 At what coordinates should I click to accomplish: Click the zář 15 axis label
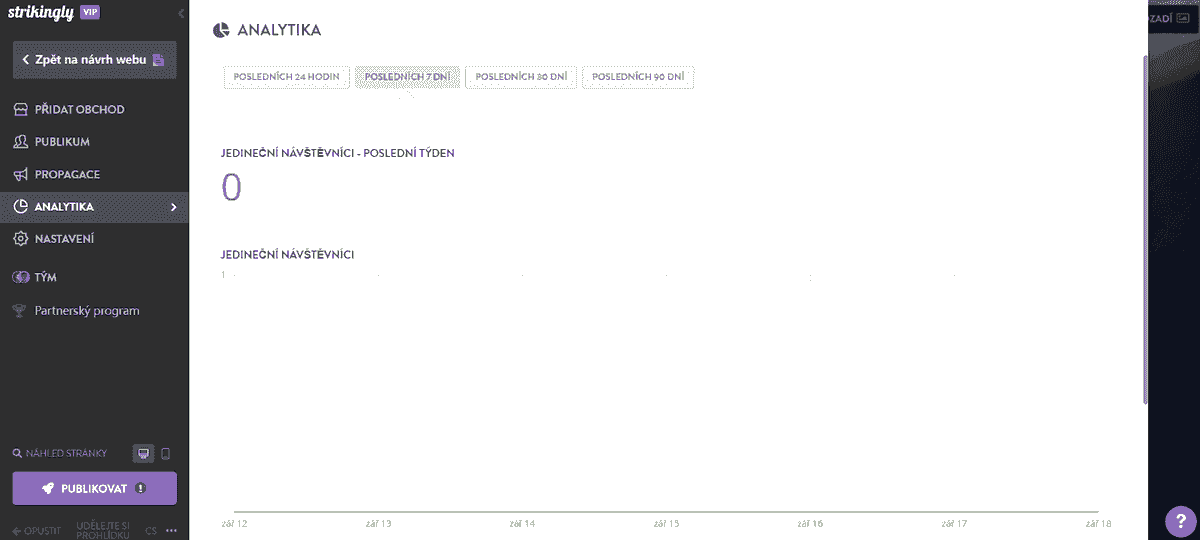click(x=666, y=523)
